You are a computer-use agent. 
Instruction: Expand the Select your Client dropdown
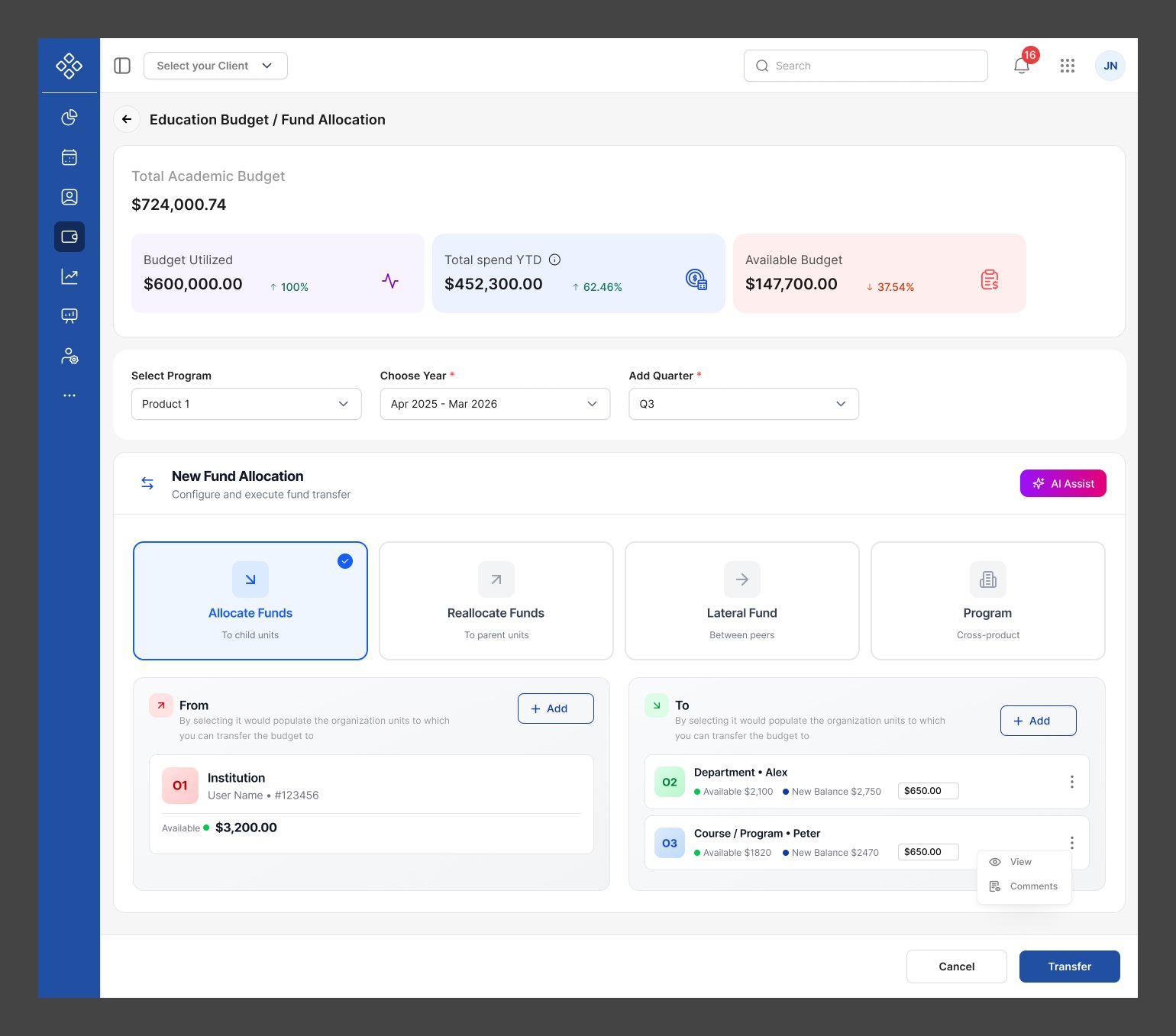point(215,66)
